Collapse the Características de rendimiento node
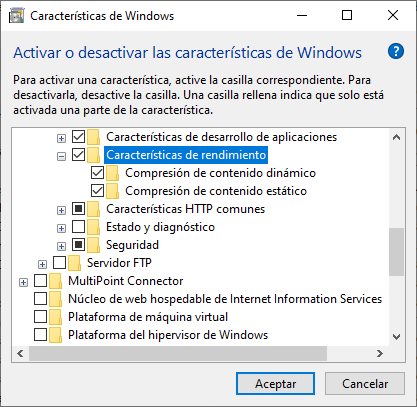This screenshot has height=407, width=417. [61, 156]
